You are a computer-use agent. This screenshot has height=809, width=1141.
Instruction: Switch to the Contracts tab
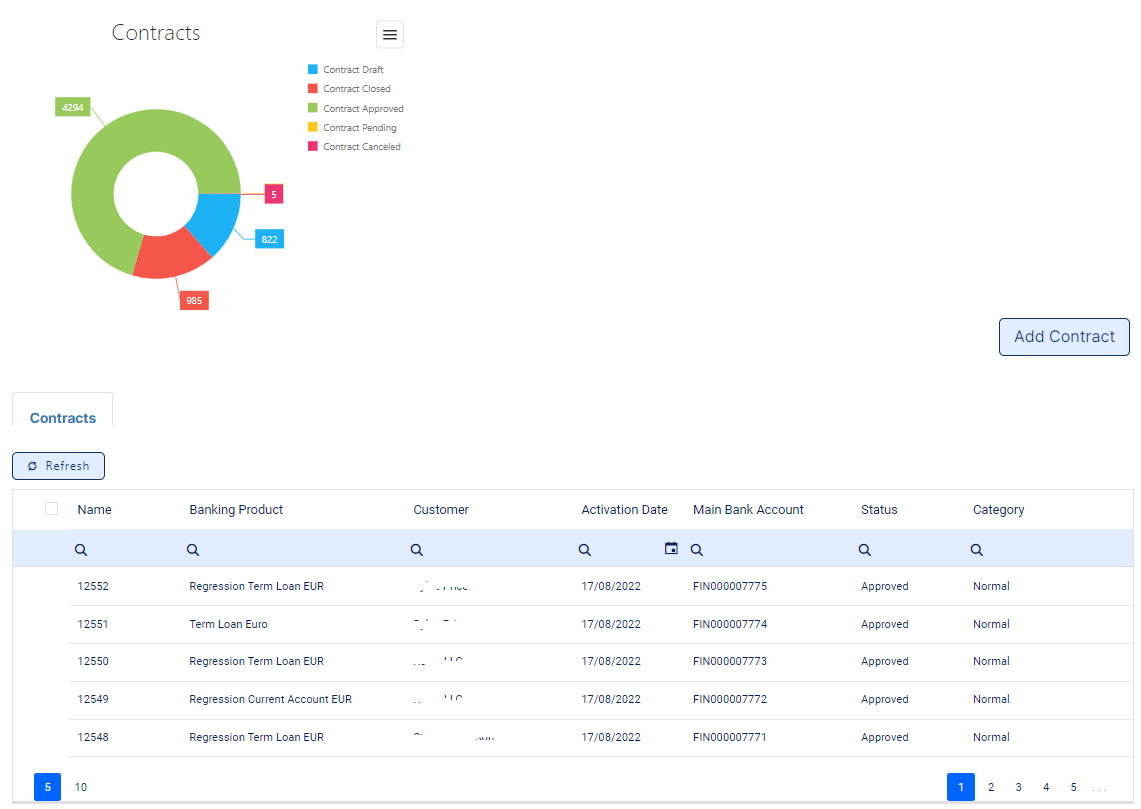(63, 418)
